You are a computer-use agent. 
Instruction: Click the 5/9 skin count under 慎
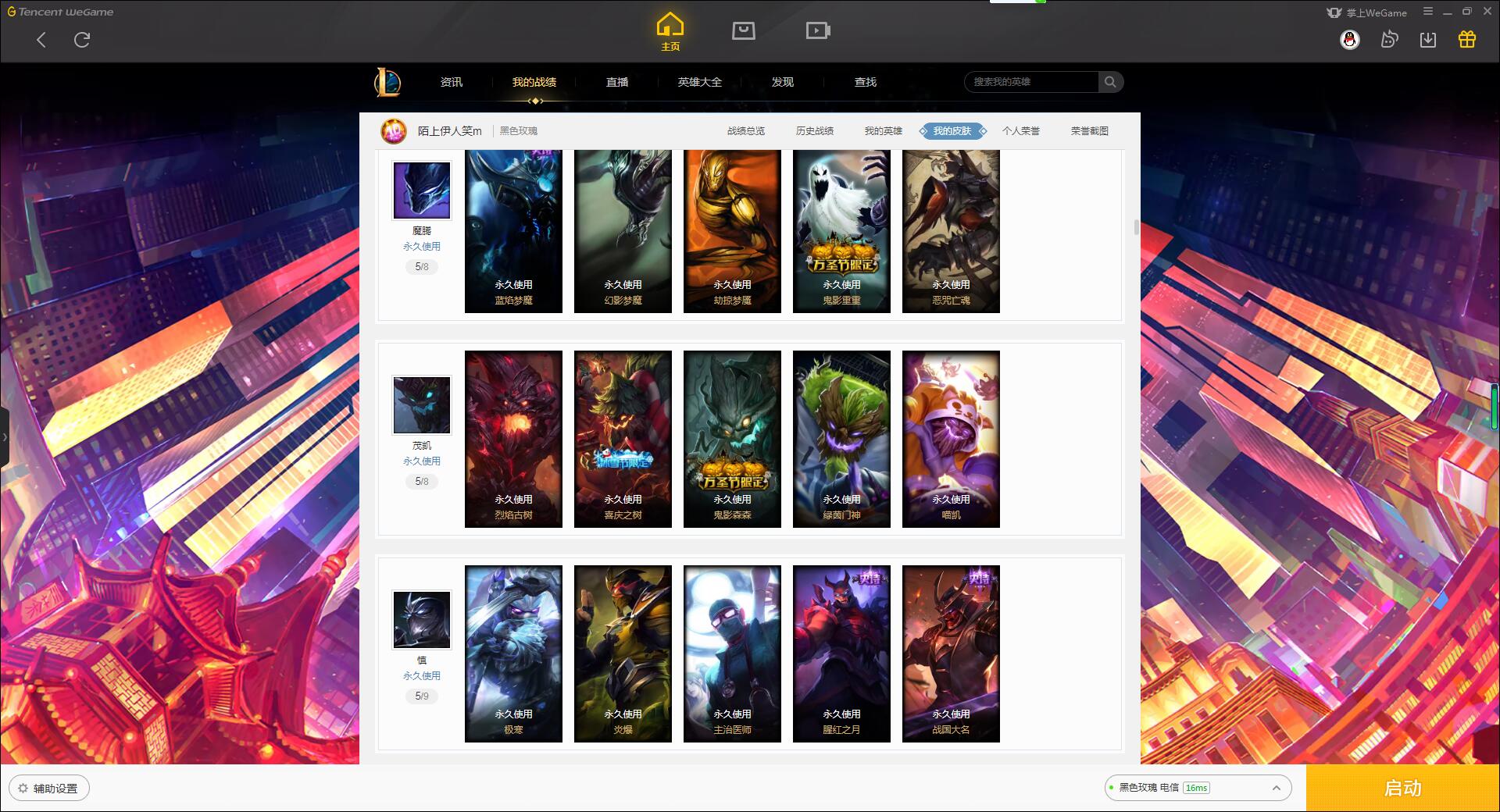pos(422,696)
